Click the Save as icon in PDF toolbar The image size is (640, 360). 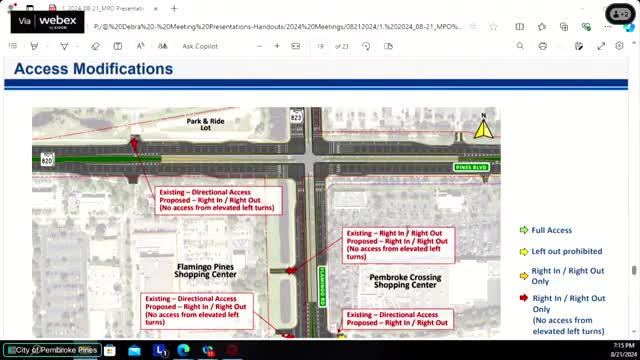(x=579, y=46)
